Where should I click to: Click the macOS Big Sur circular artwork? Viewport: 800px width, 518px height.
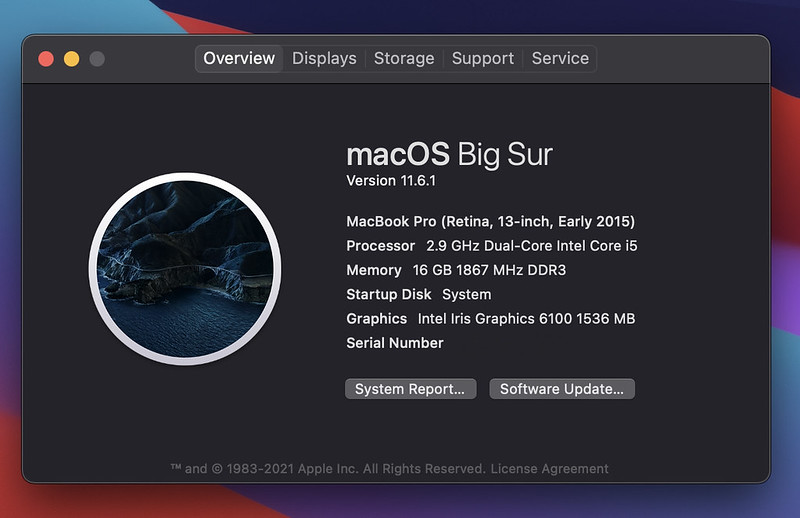[185, 269]
